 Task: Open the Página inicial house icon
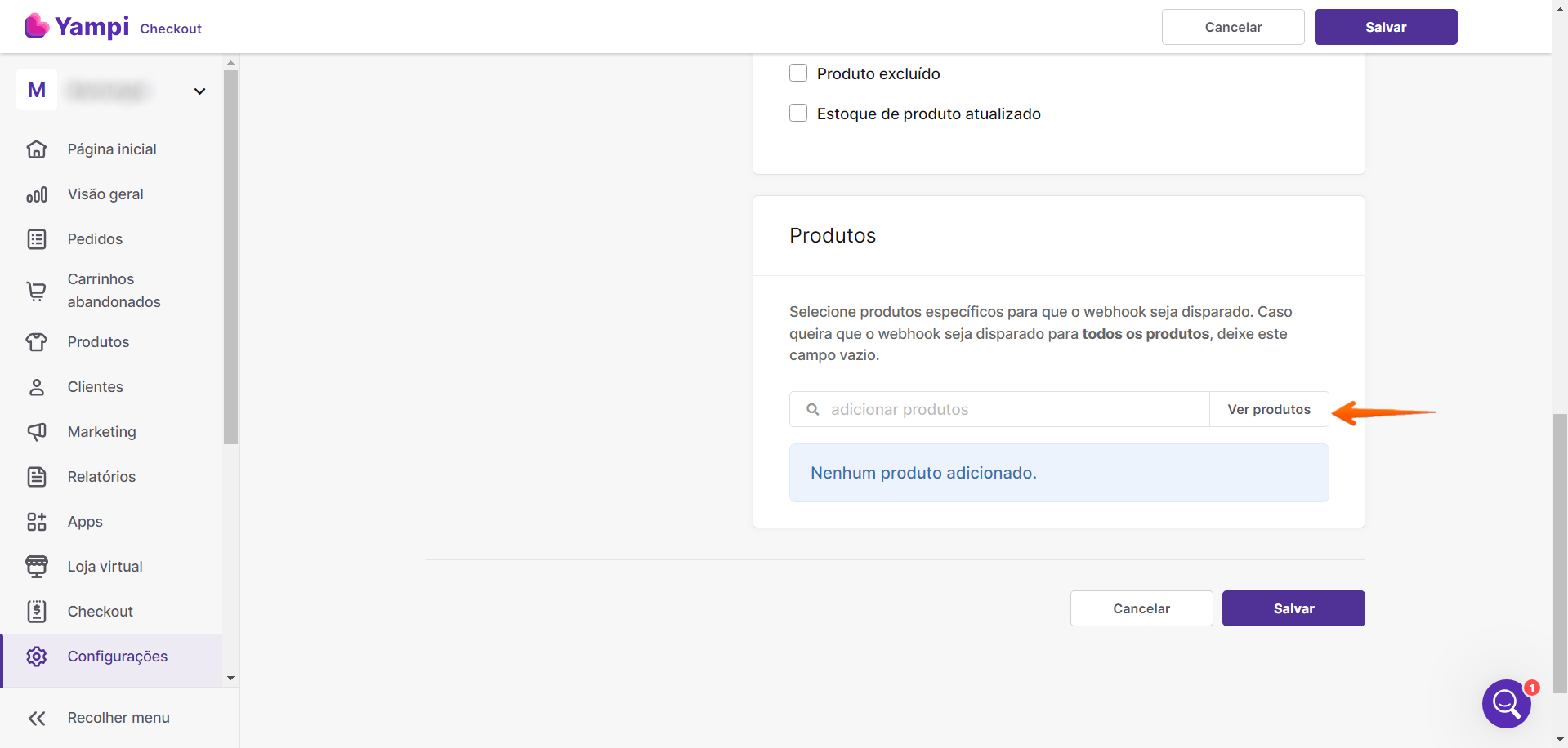pyautogui.click(x=37, y=149)
